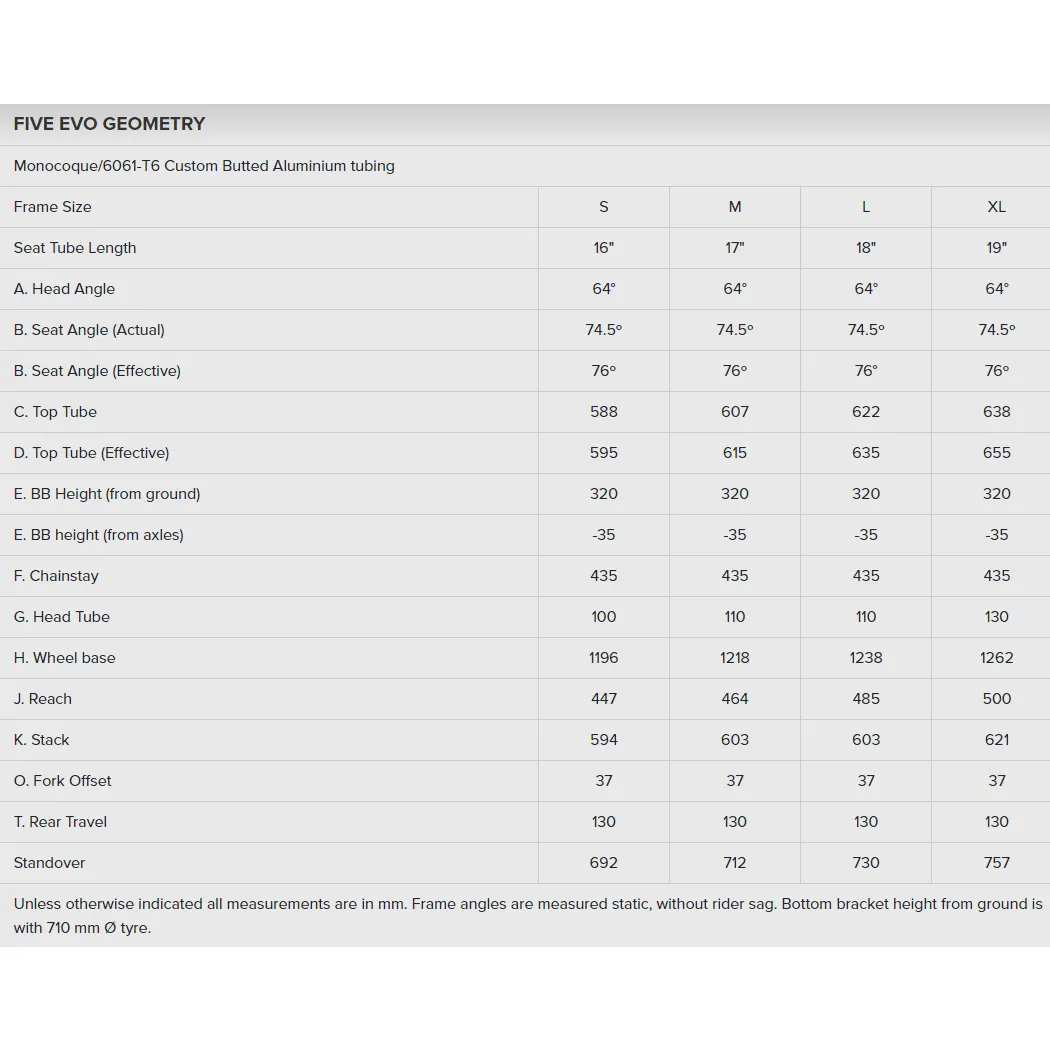Click the T. Rear Travel row label
Screen dimensions: 1050x1050
pos(60,822)
